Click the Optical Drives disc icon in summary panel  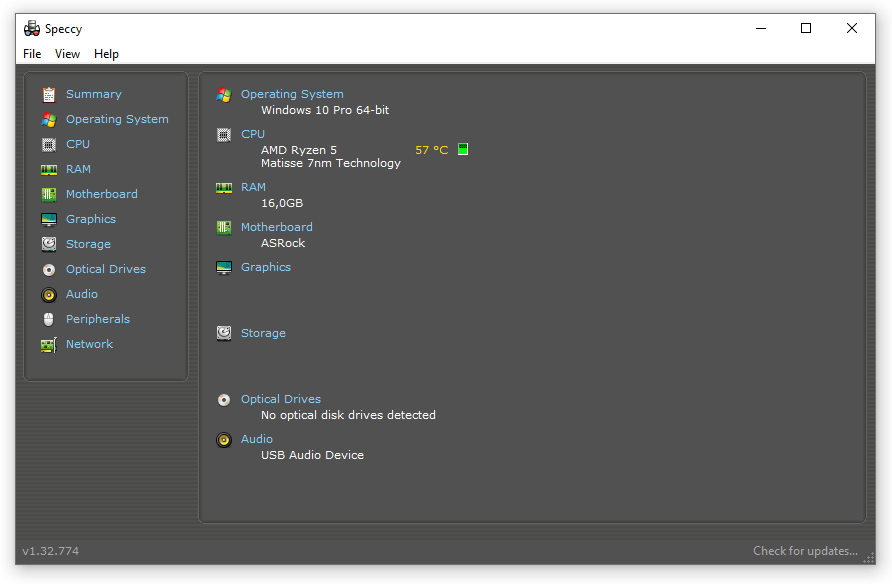click(x=224, y=400)
